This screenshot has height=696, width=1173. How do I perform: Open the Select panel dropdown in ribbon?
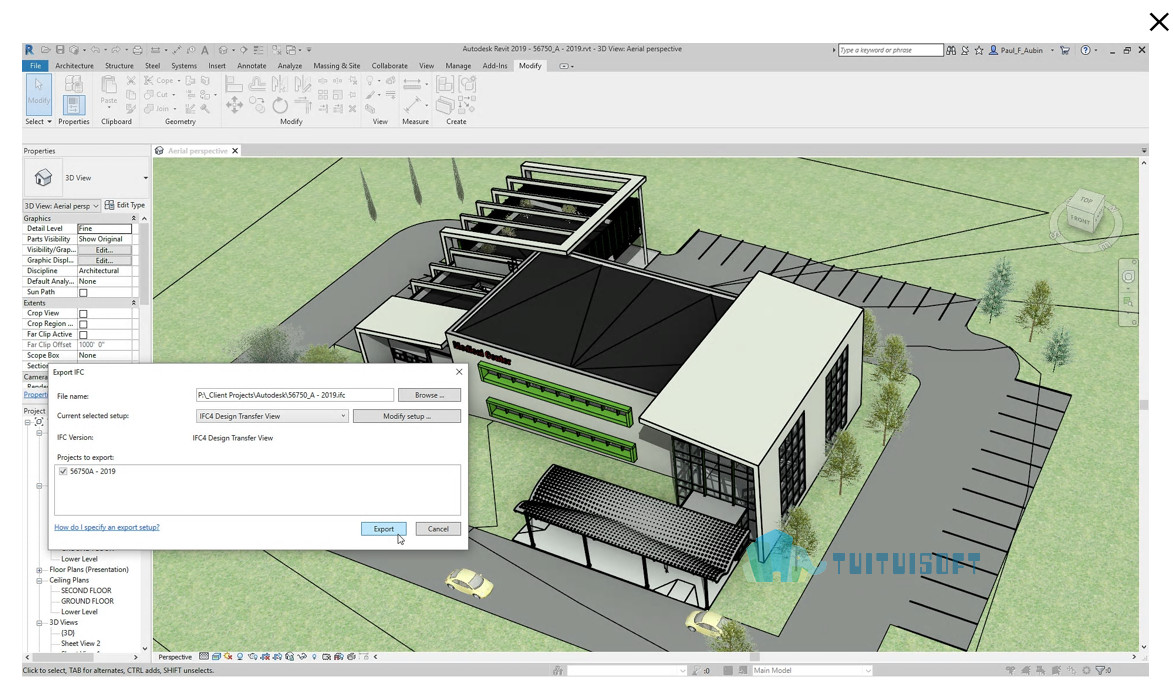(39, 121)
